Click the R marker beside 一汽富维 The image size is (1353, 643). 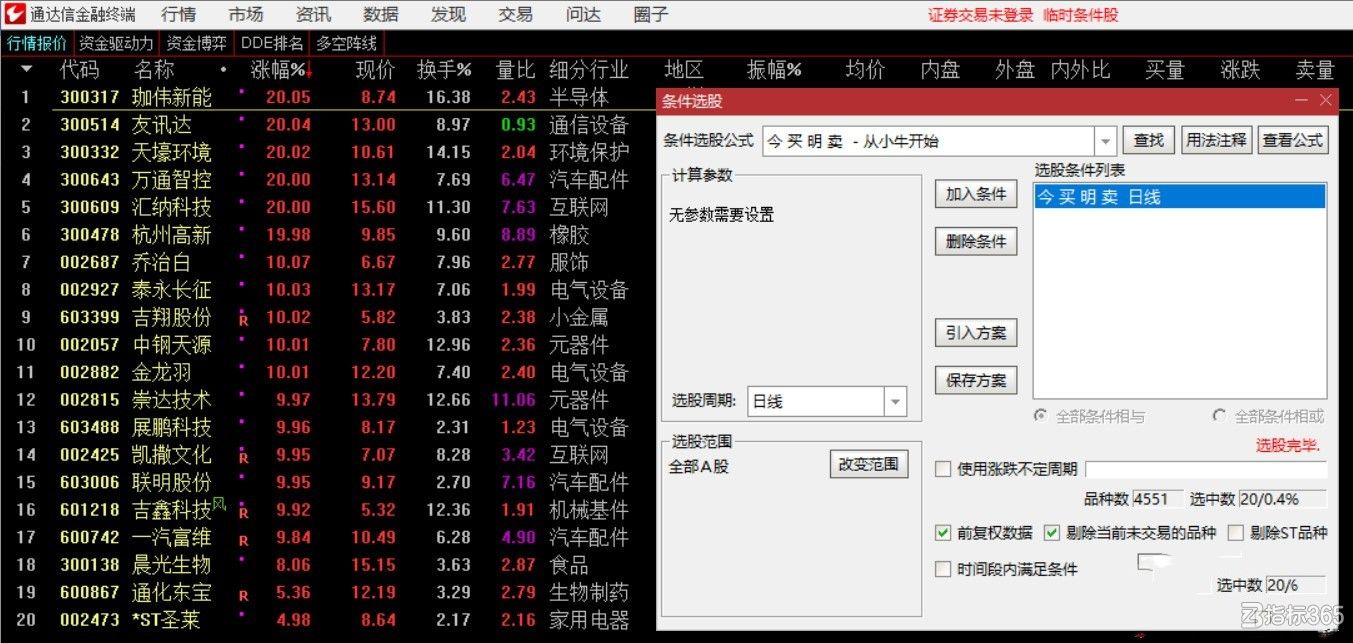click(x=243, y=540)
